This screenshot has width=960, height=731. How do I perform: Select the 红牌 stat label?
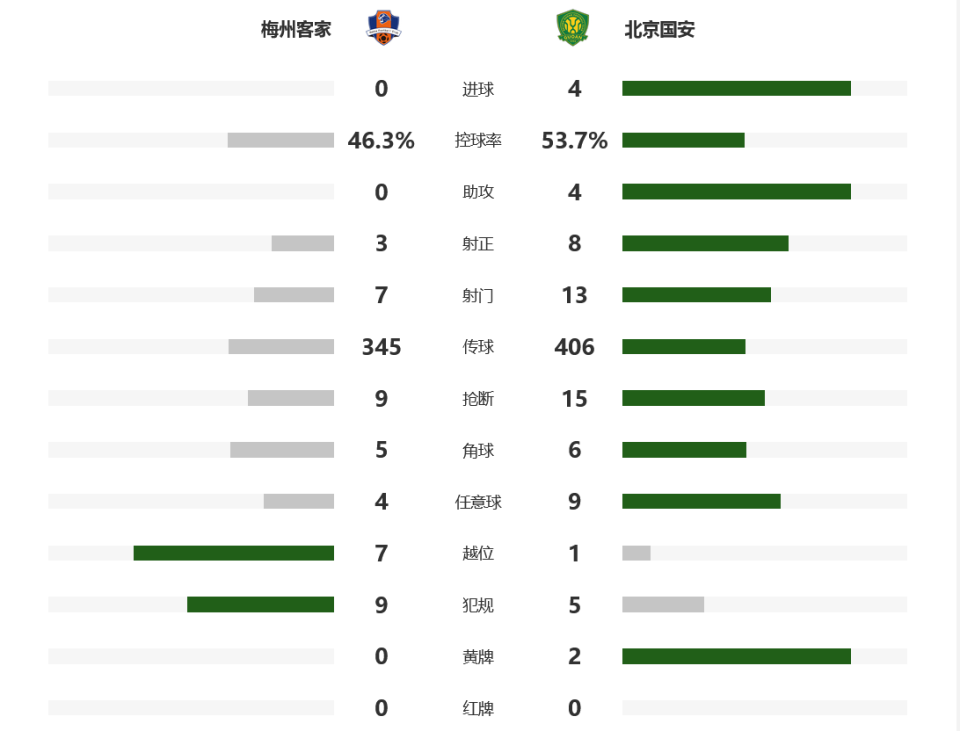click(478, 708)
